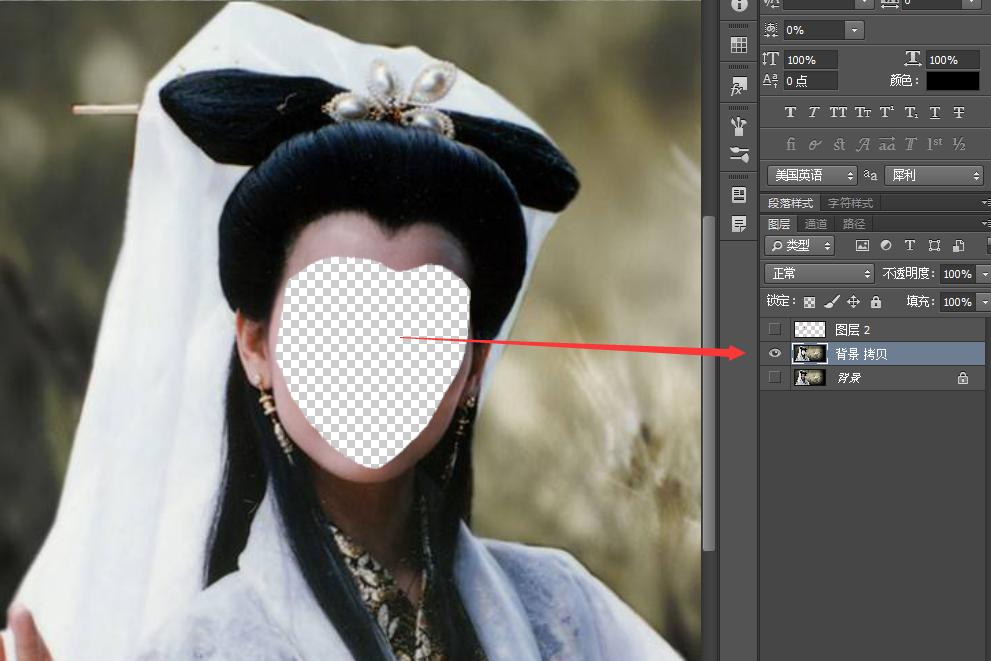This screenshot has width=991, height=661.
Task: Apply Underline text style
Action: click(935, 113)
